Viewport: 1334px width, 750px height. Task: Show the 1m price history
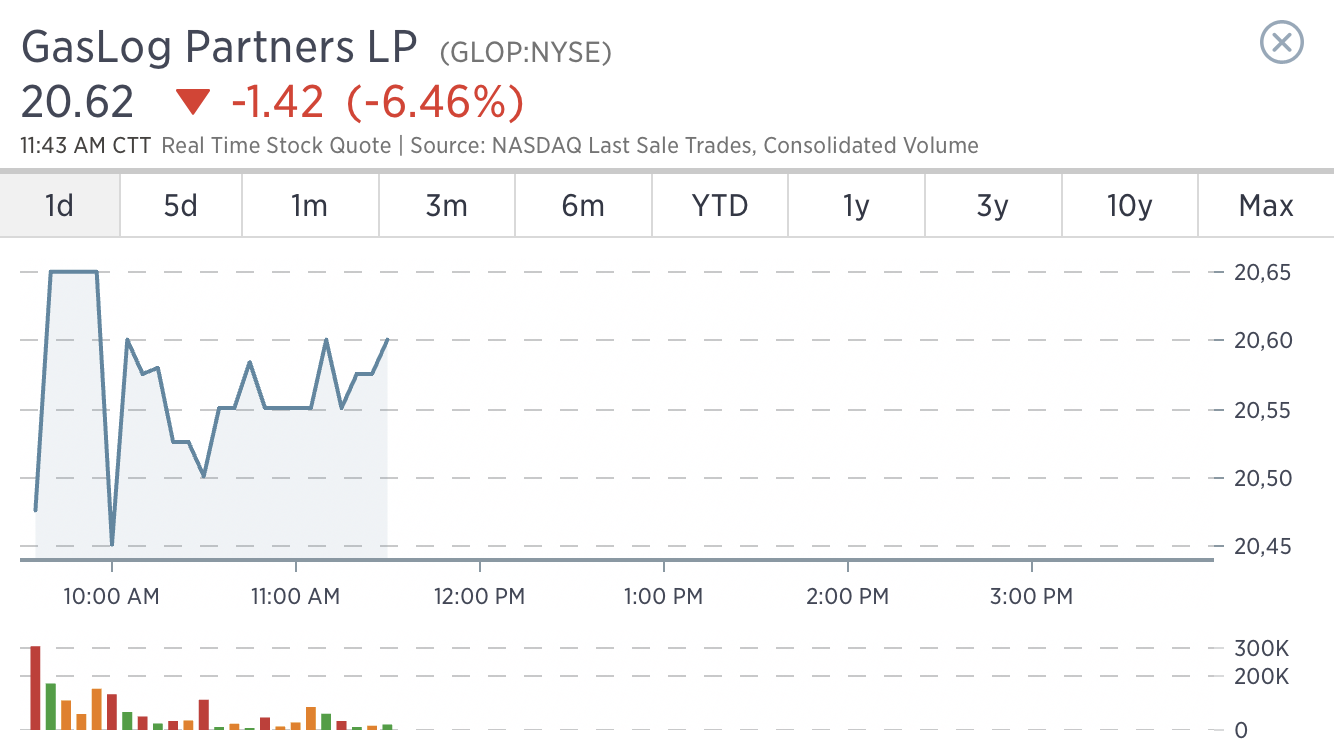tap(310, 206)
